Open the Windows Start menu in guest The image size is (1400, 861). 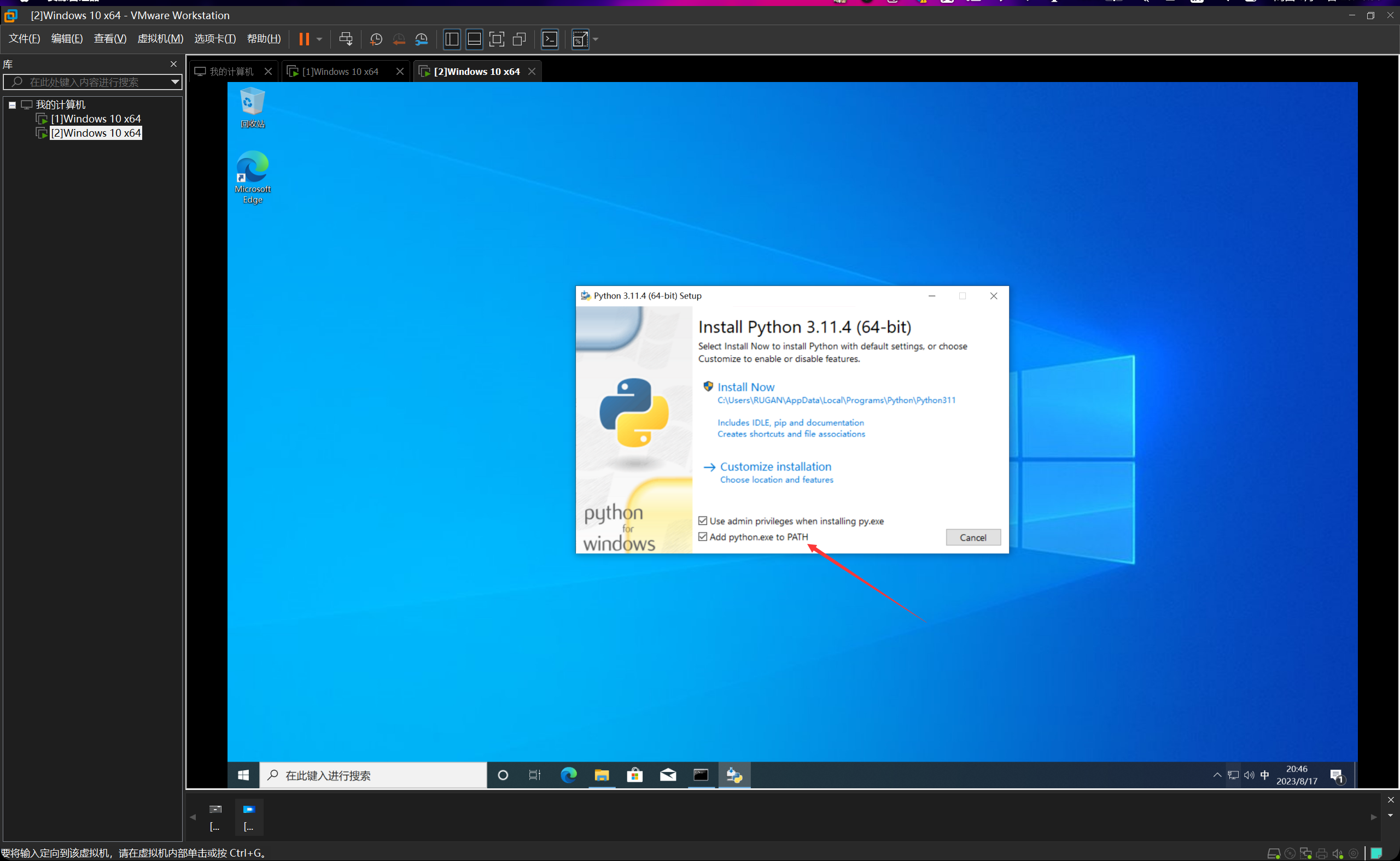coord(243,775)
